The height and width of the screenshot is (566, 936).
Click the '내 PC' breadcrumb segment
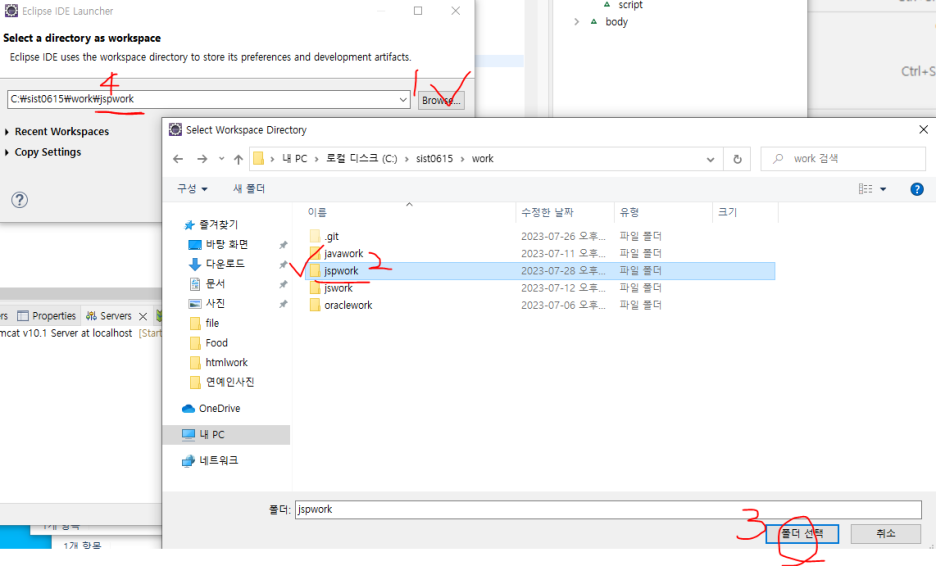[294, 159]
